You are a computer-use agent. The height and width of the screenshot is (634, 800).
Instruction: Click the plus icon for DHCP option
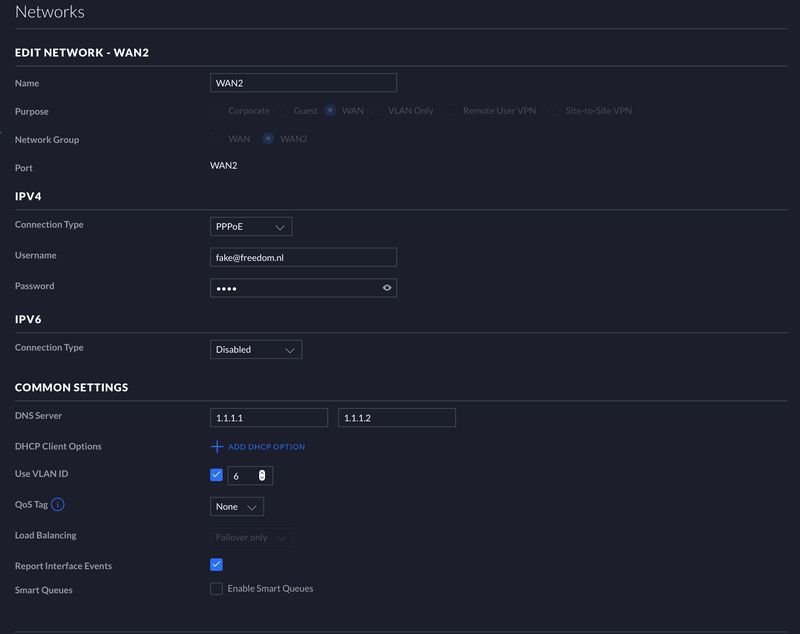[217, 446]
